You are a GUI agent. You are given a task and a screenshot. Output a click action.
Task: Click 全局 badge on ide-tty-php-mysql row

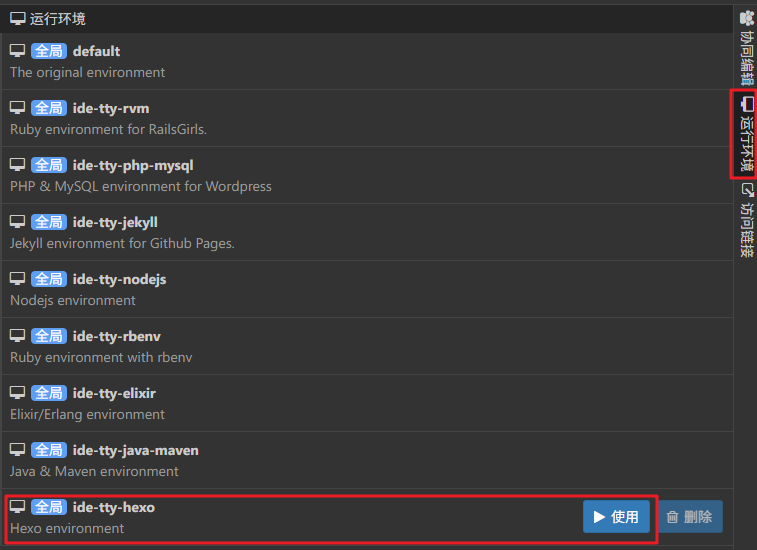(49, 165)
